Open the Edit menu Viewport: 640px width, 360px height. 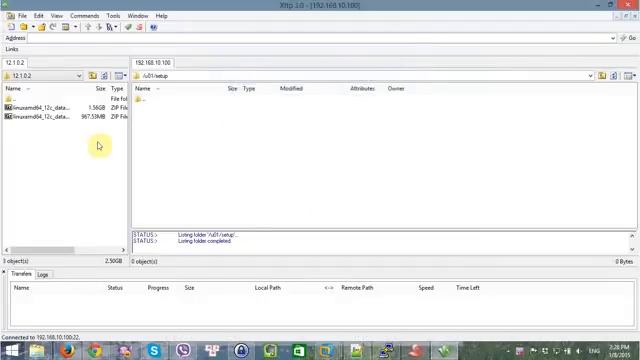38,16
